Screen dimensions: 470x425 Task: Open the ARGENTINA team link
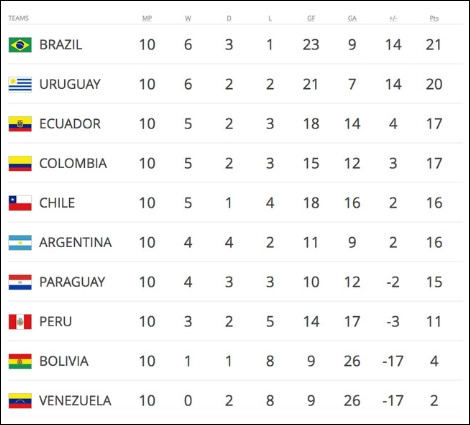[x=75, y=243]
